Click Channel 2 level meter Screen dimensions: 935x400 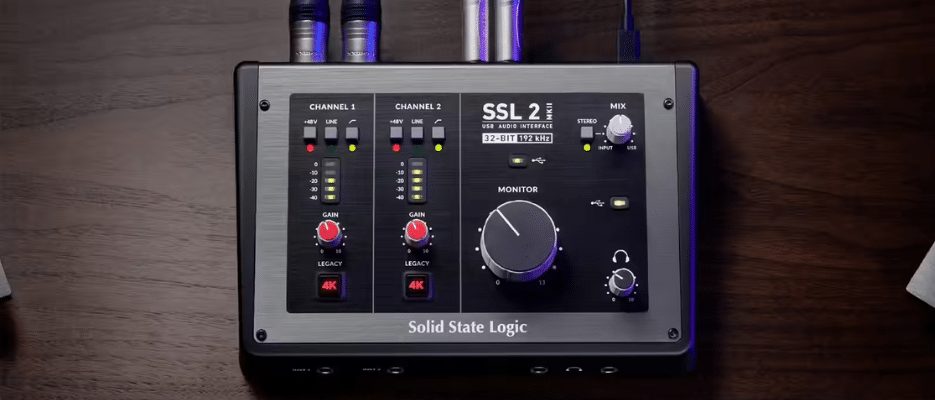(417, 180)
